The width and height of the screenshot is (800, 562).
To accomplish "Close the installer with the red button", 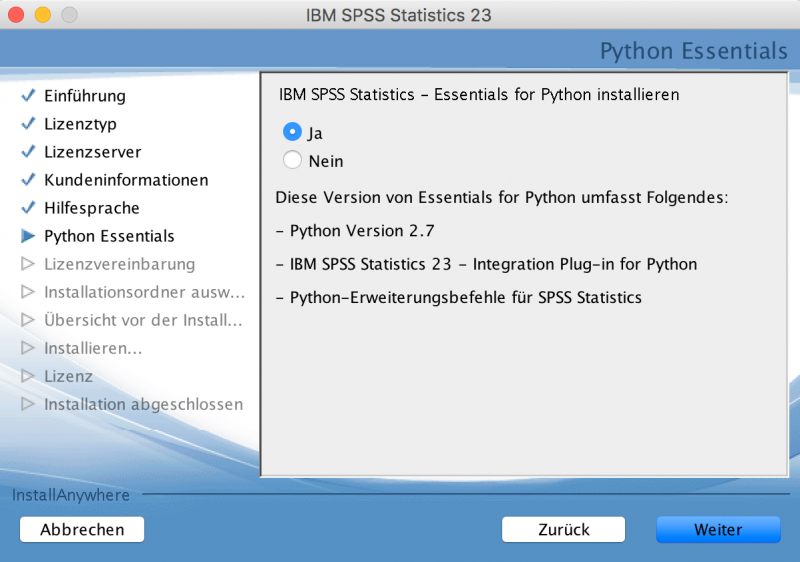I will pos(16,15).
